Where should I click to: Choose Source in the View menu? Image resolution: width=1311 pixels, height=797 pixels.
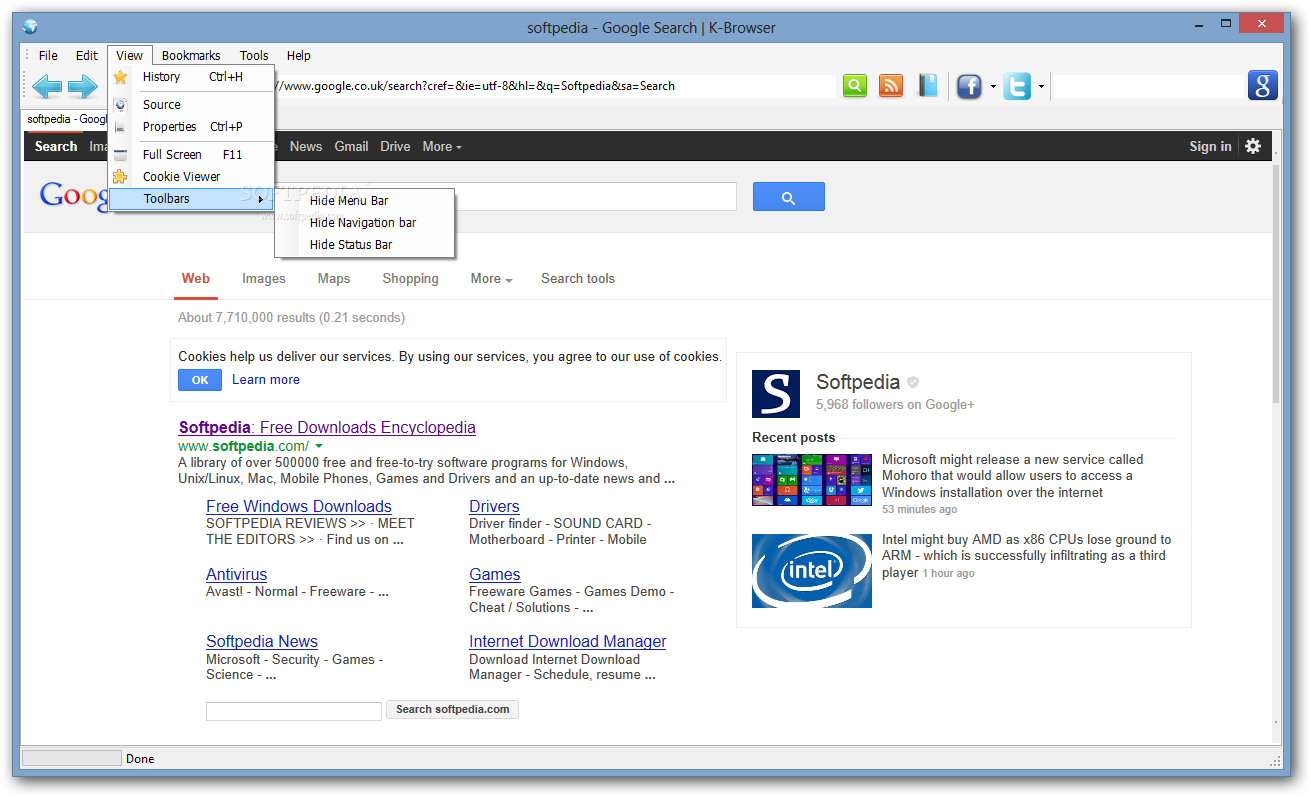191,104
